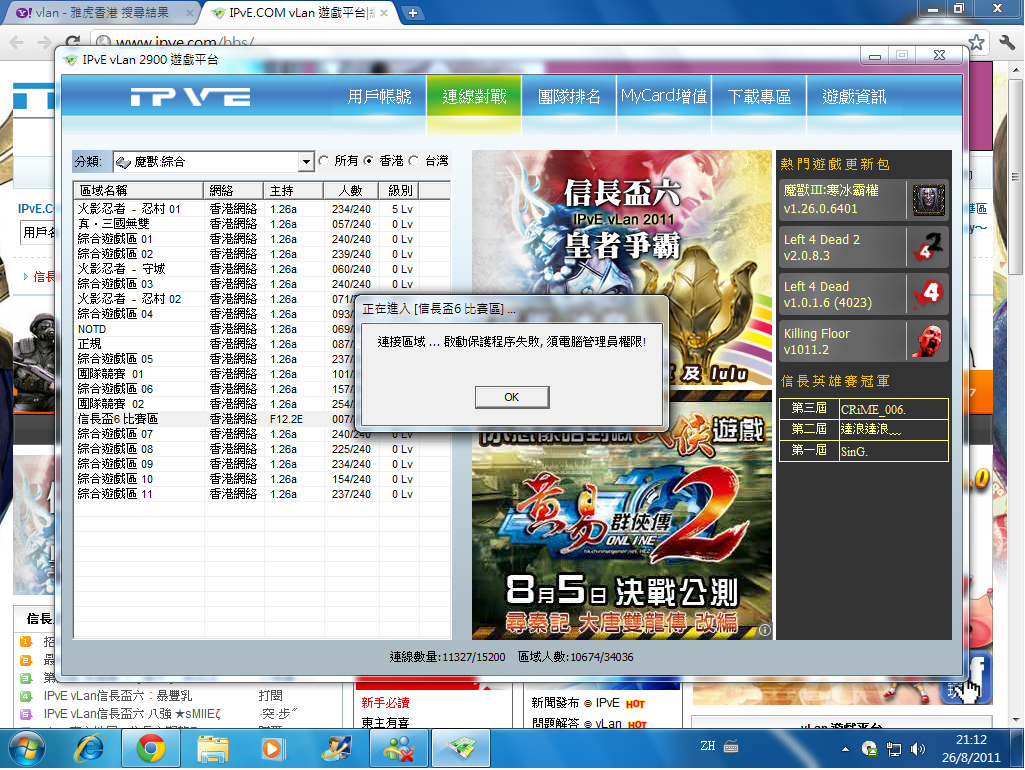Sort by 網絡 column header
The height and width of the screenshot is (770, 1025).
[233, 190]
